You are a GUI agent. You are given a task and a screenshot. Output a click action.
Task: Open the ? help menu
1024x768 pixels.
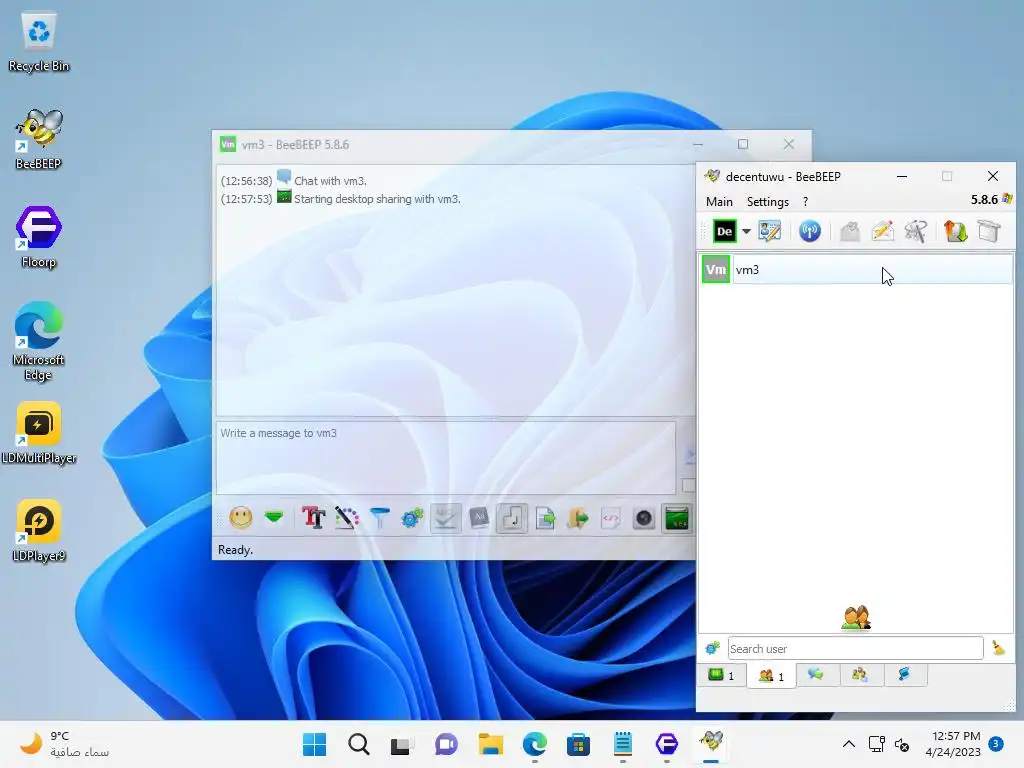click(x=805, y=202)
